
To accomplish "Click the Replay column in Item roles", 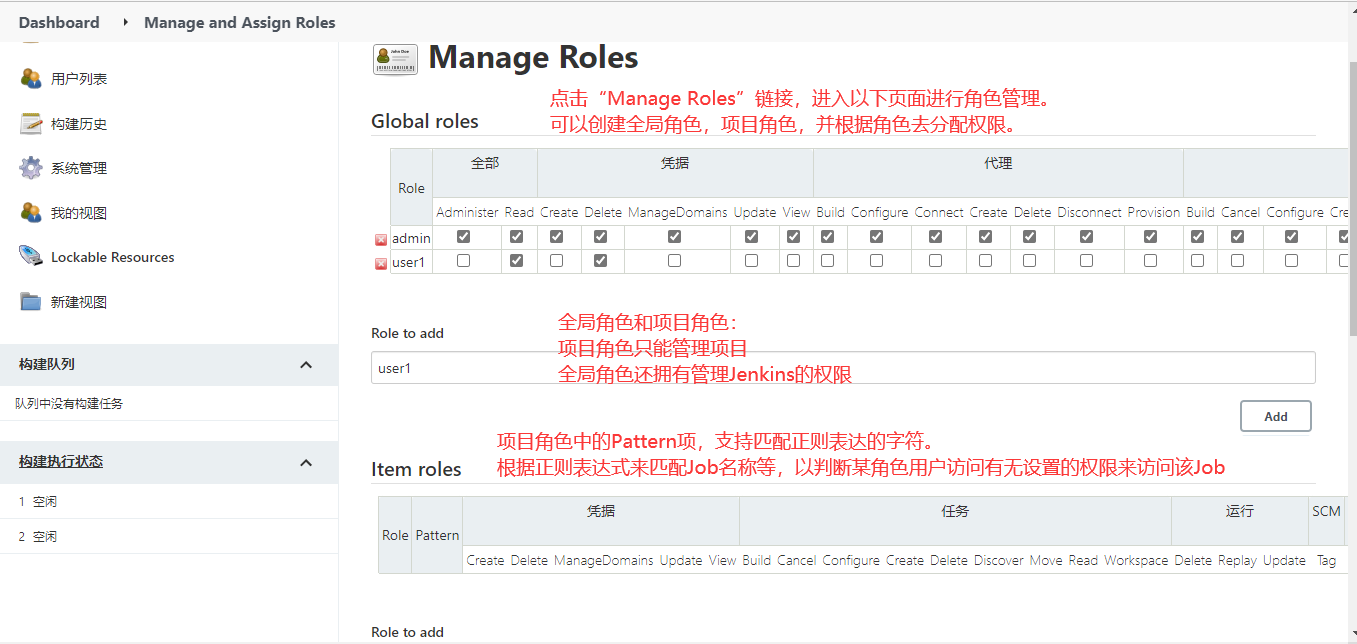I will pos(1237,561).
